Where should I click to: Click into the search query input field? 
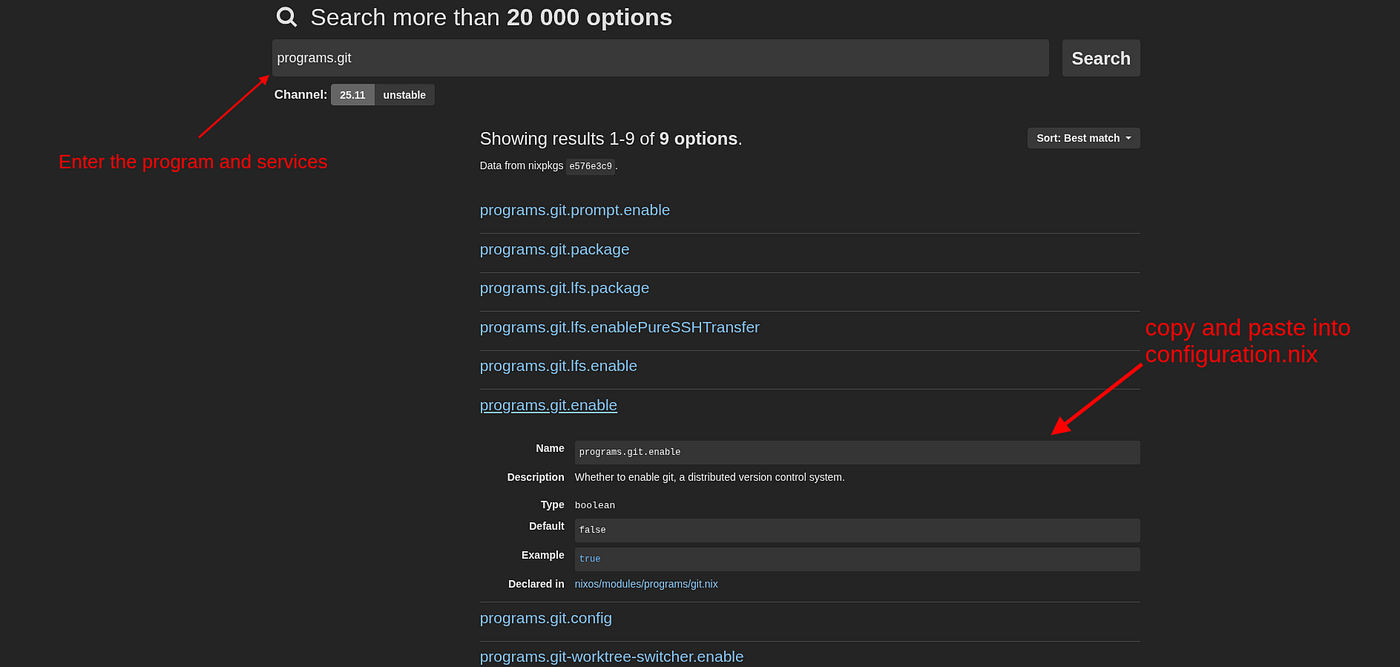click(x=660, y=57)
